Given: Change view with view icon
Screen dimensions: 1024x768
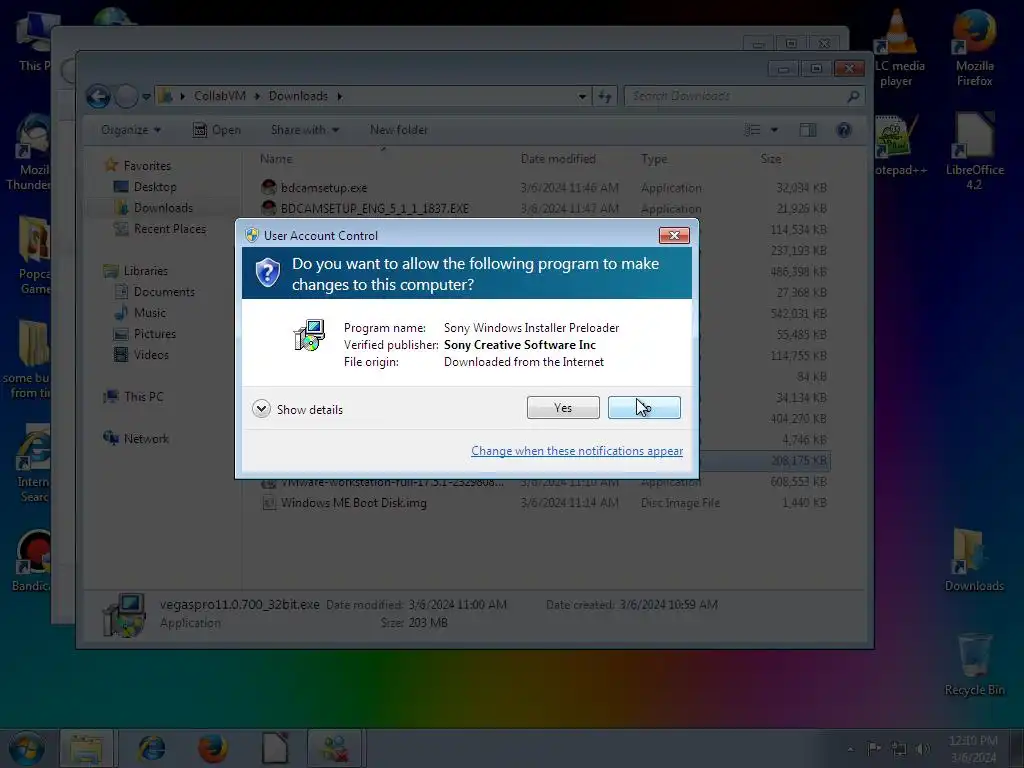Looking at the screenshot, I should click(752, 130).
